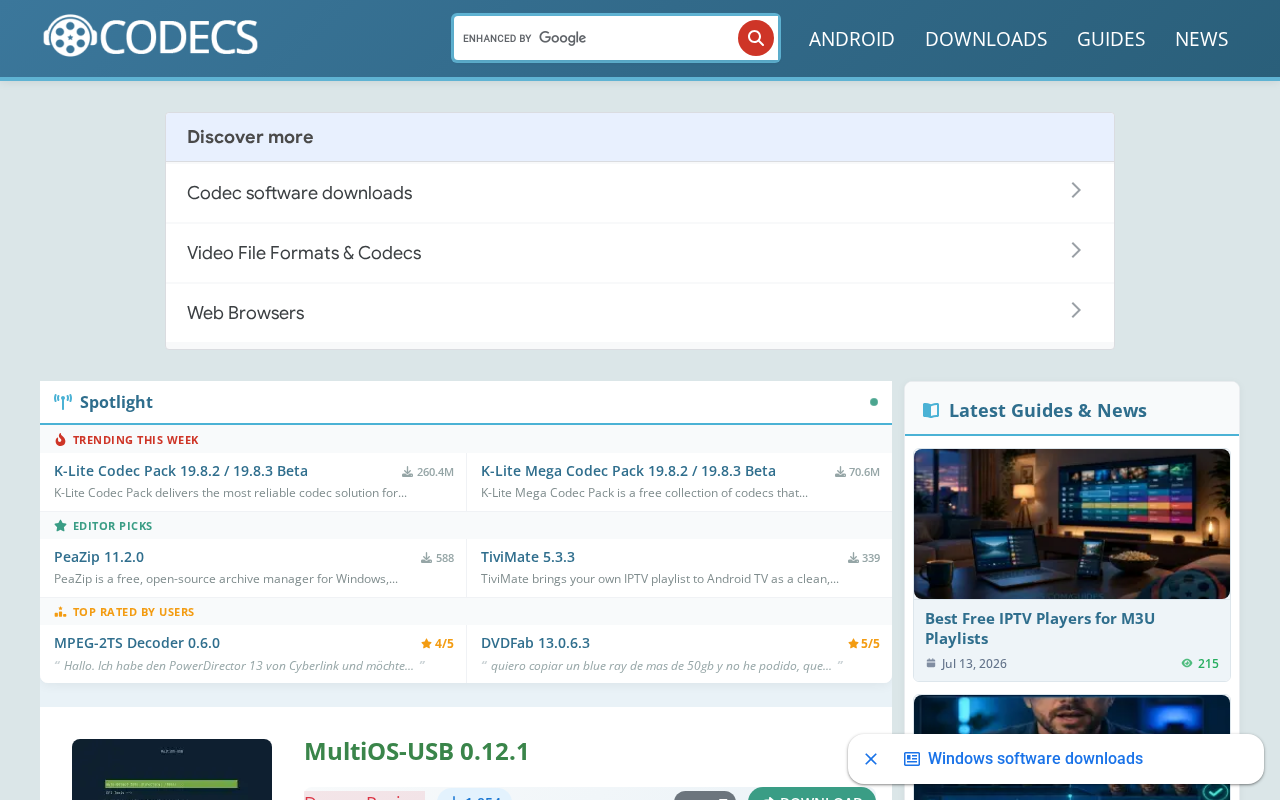Click the download icon next to 70.6M
Screen dimensions: 1280x800
pos(841,472)
